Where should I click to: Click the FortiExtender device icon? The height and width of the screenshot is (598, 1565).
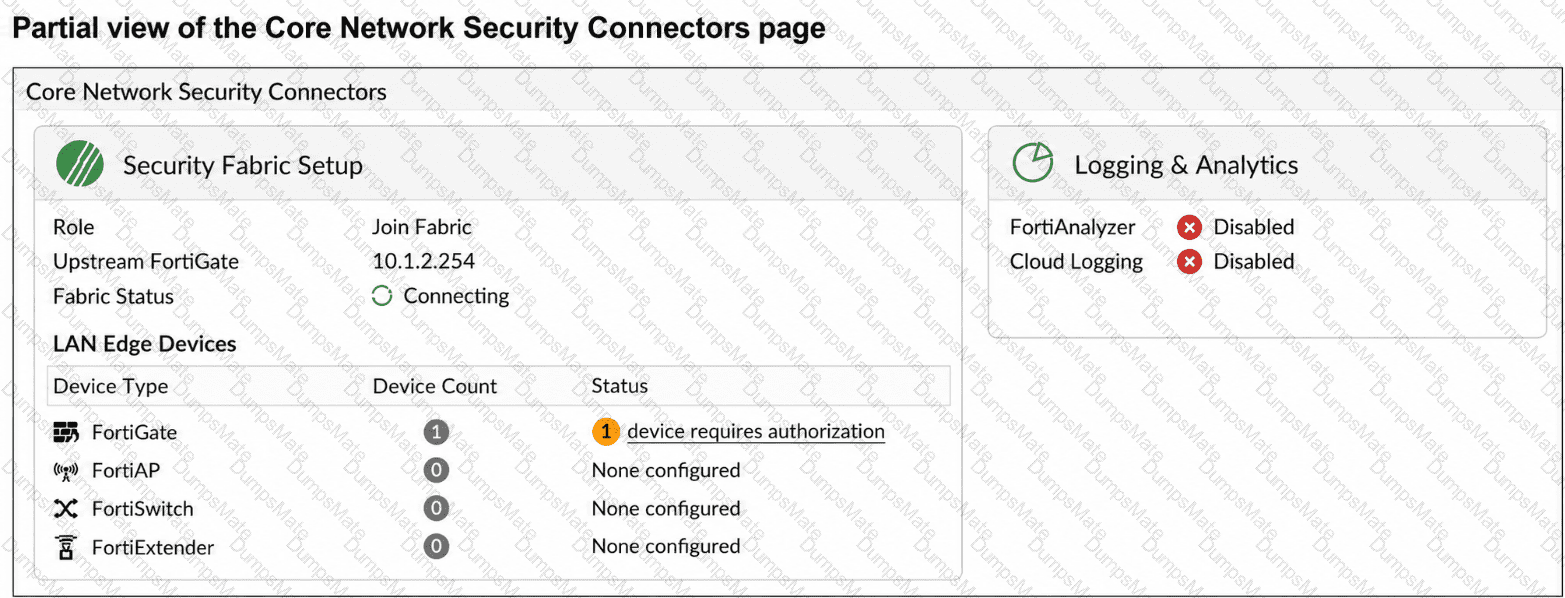coord(66,547)
